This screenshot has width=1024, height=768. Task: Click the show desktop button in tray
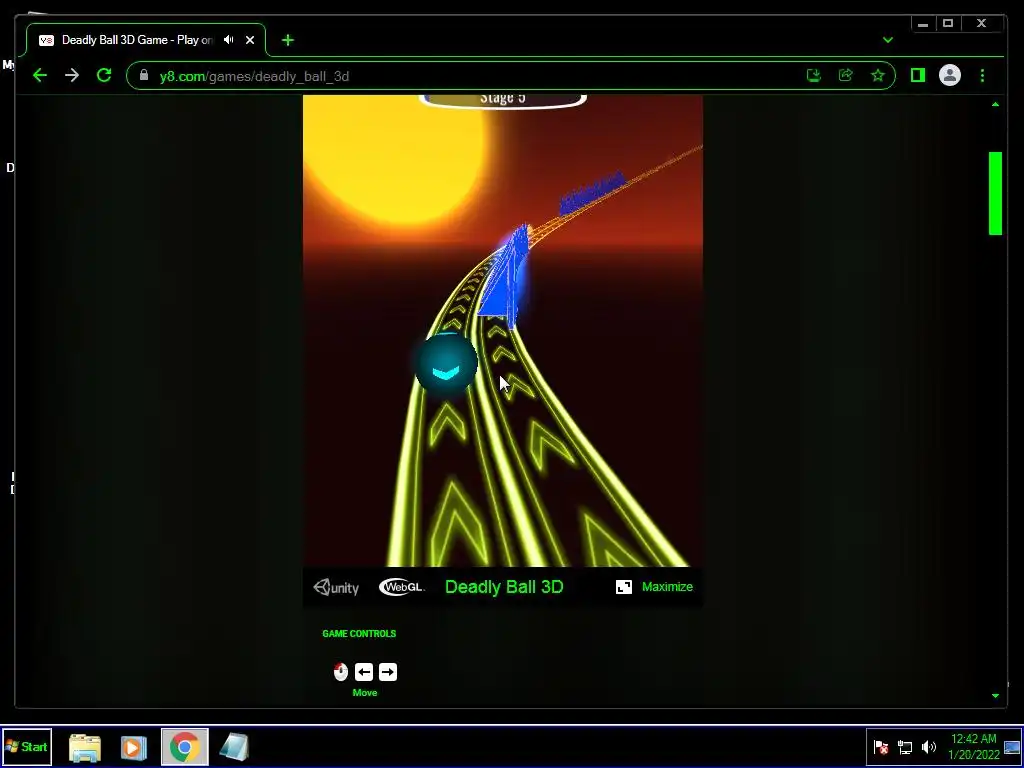tap(1012, 747)
